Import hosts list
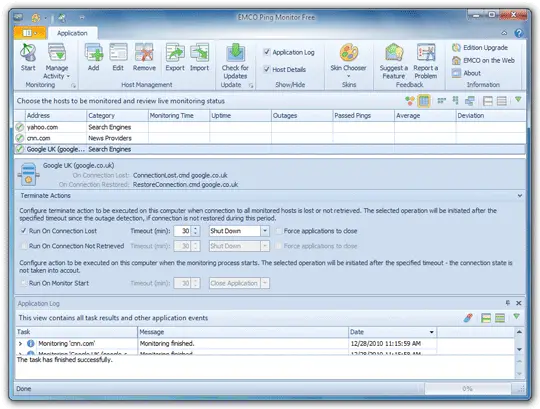The height and width of the screenshot is (409, 540). 199,57
